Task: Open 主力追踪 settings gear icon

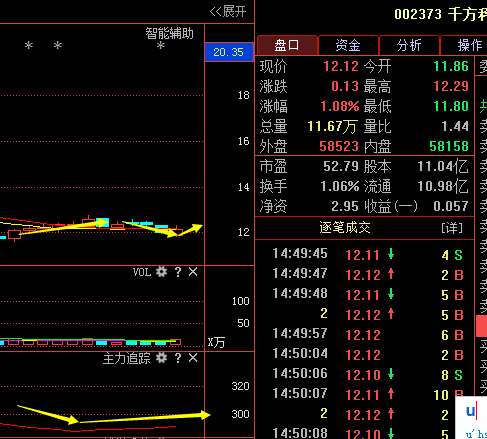Action: coord(161,358)
